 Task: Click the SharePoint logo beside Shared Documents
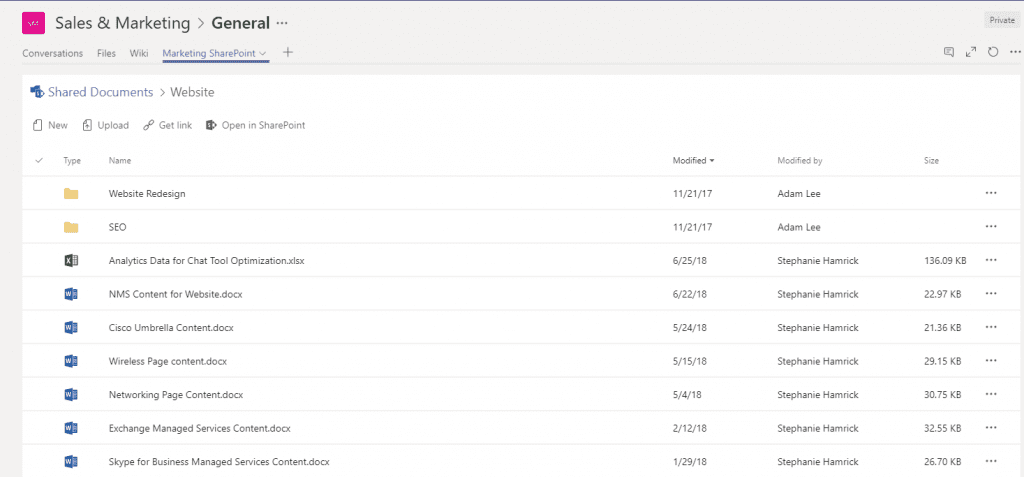point(37,92)
